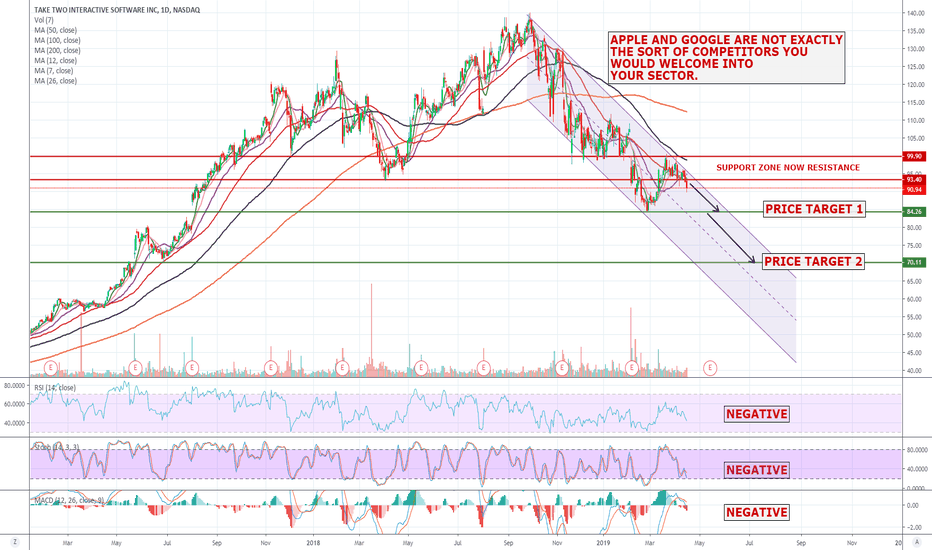Click the Z timezone icon at bottom-left
The image size is (932, 550).
[x=14, y=542]
